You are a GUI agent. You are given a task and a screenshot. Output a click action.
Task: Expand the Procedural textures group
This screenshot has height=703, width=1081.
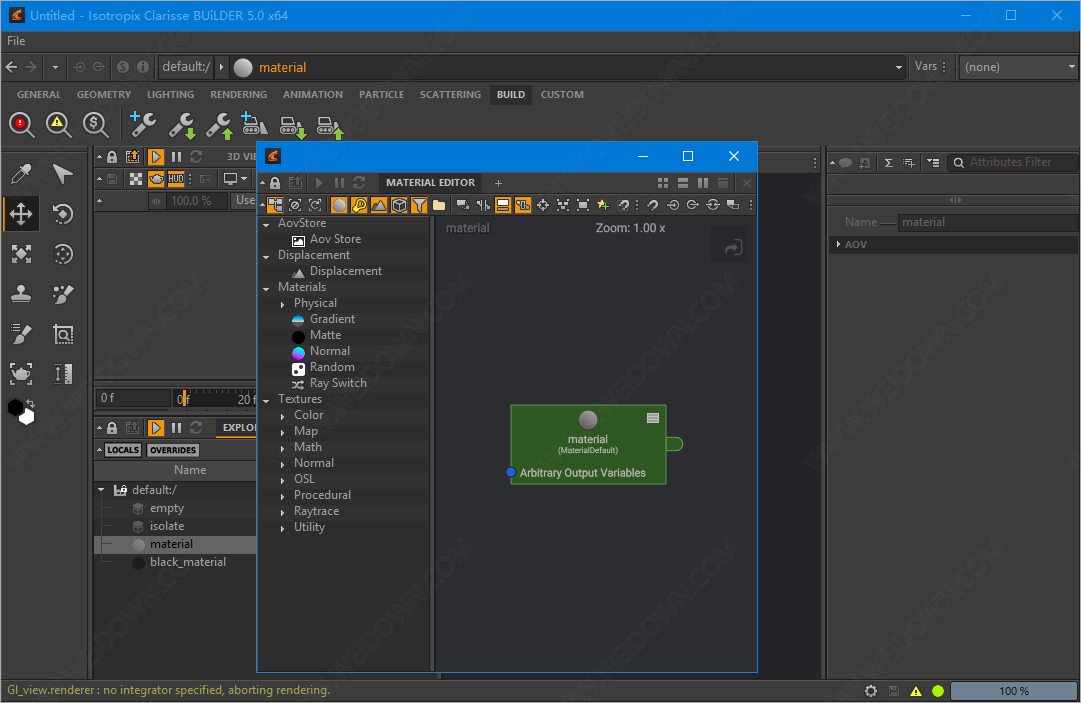(283, 496)
